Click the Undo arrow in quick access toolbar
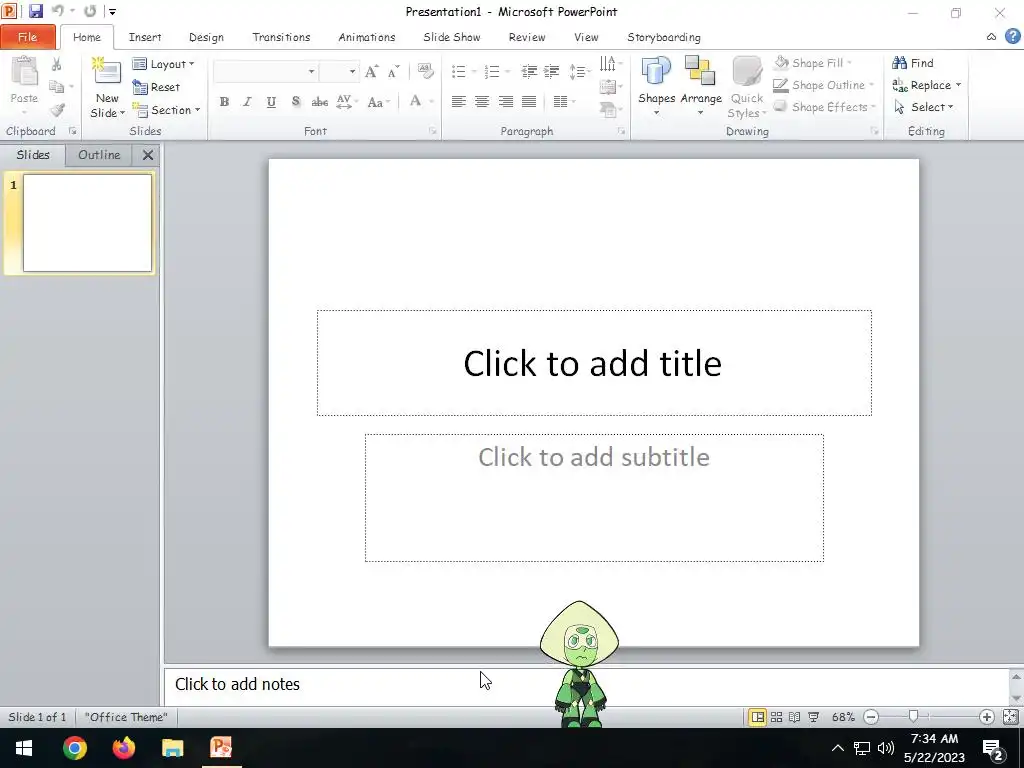The image size is (1024, 768). 57,11
